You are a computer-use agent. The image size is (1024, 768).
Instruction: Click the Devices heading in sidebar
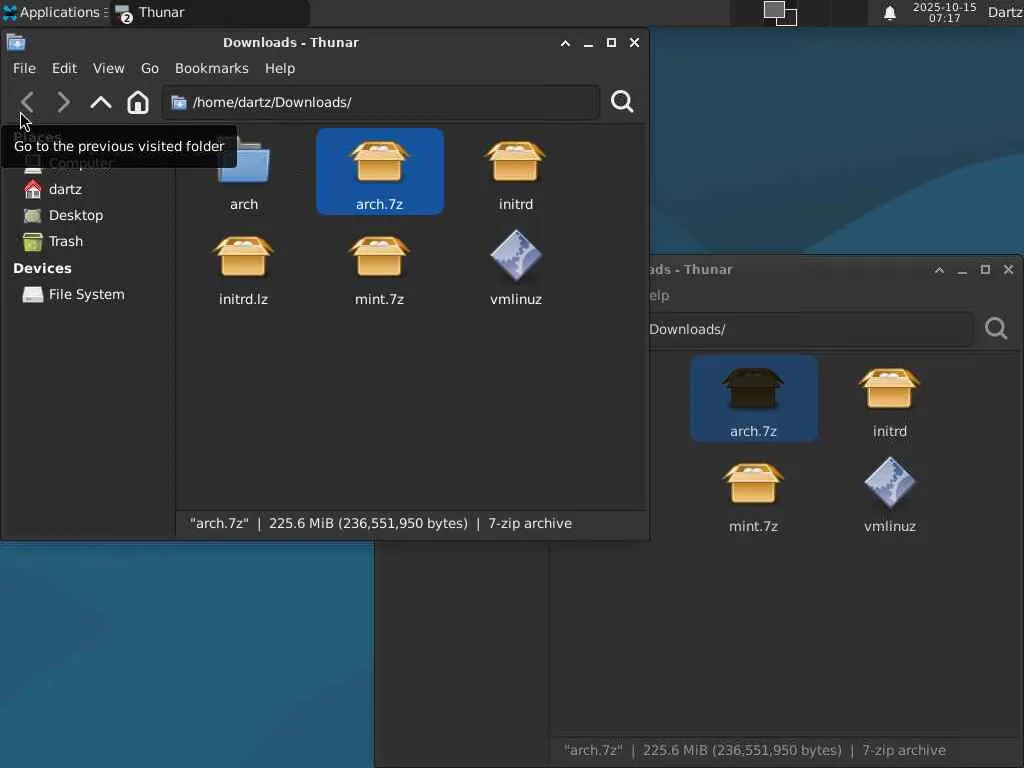point(42,268)
